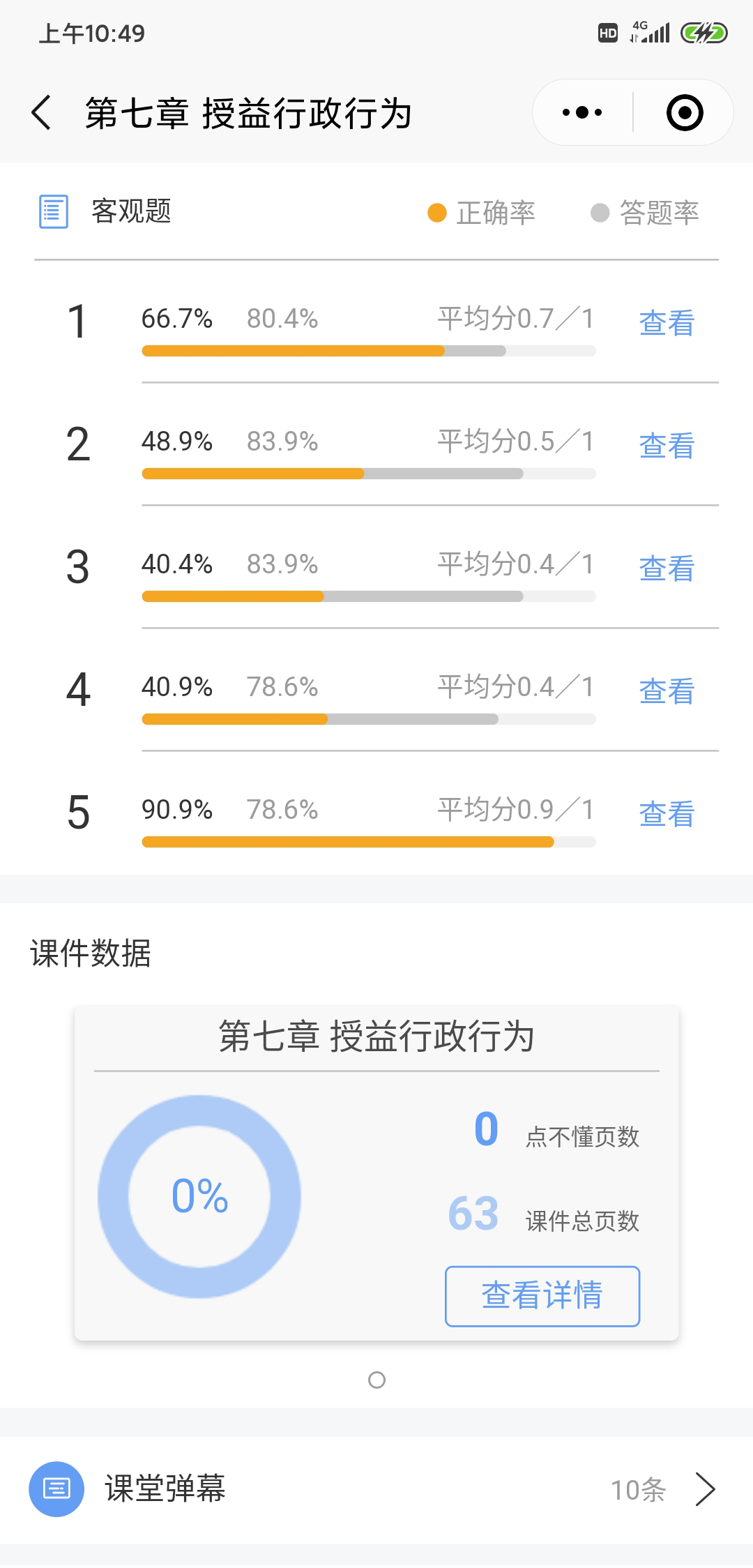View details for question 3
753x1568 pixels.
click(667, 568)
